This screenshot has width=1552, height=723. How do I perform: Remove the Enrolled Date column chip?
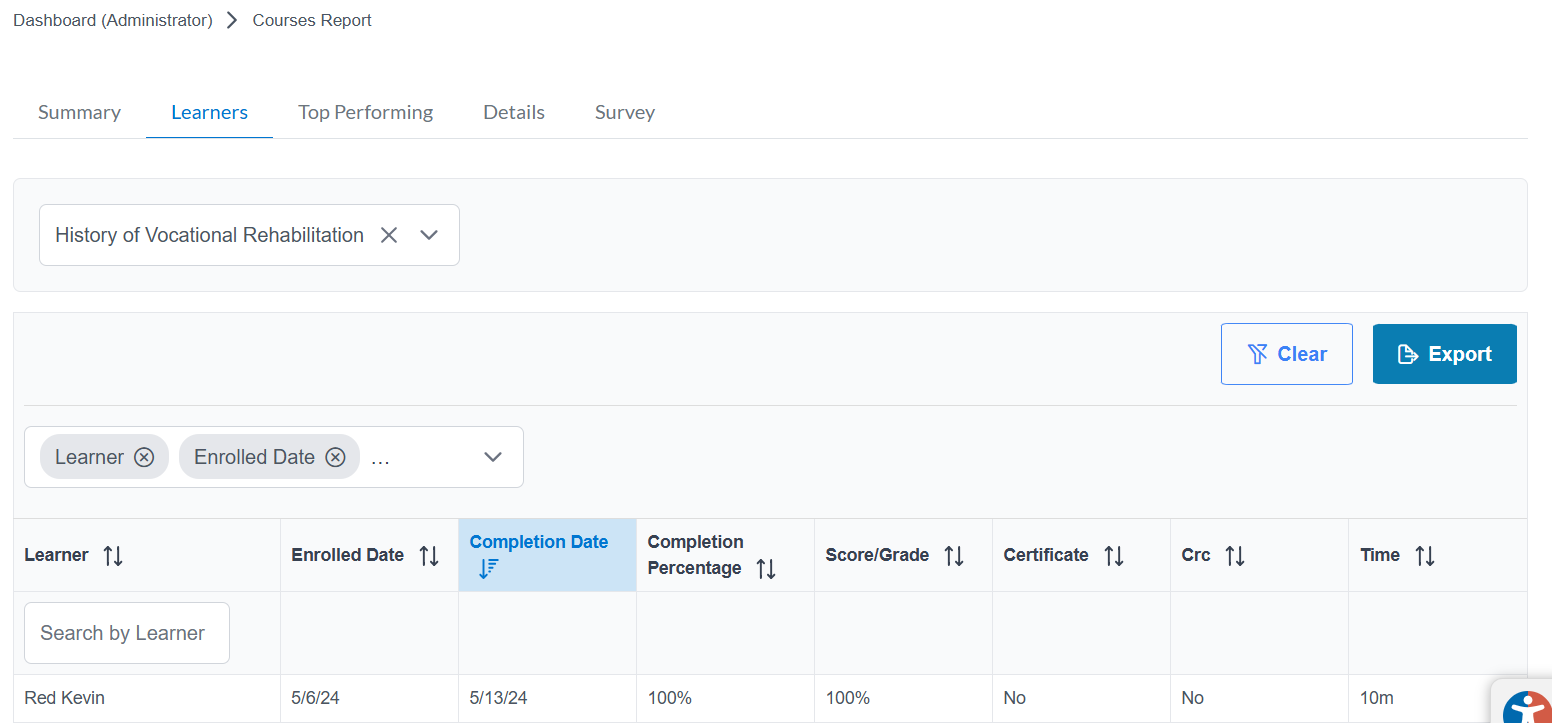[x=336, y=457]
